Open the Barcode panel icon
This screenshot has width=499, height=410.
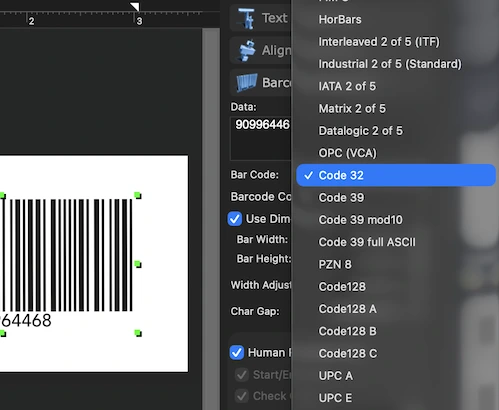pos(247,83)
